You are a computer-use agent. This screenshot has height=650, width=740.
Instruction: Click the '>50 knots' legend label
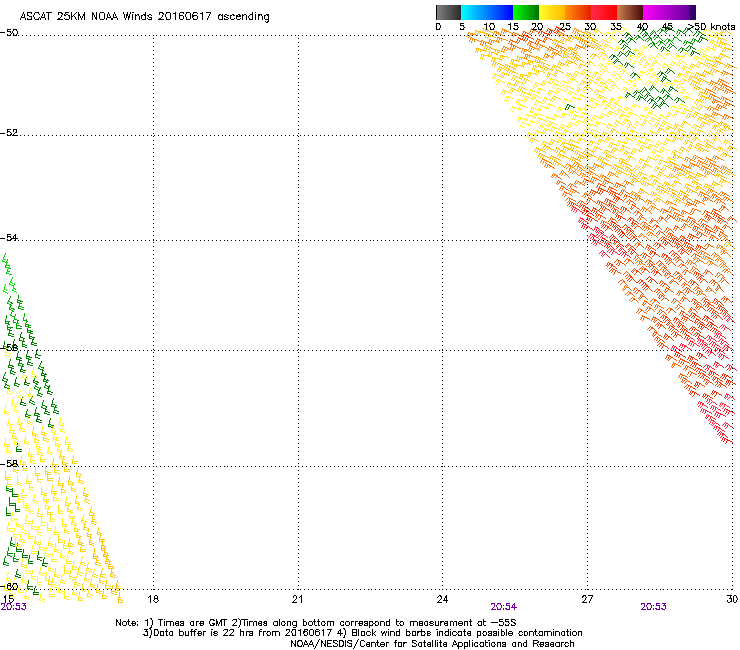point(712,27)
